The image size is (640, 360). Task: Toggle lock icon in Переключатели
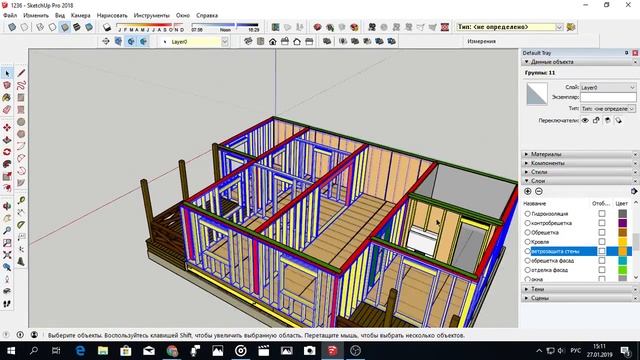point(596,120)
